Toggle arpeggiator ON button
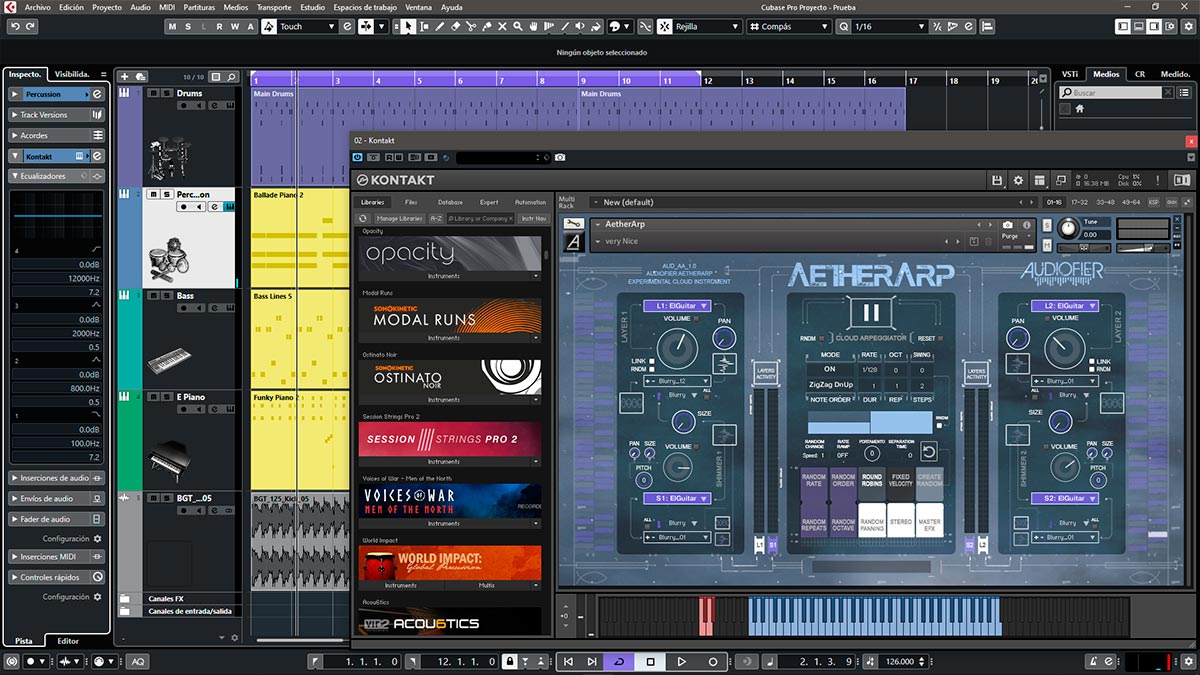1200x675 pixels. (x=829, y=369)
